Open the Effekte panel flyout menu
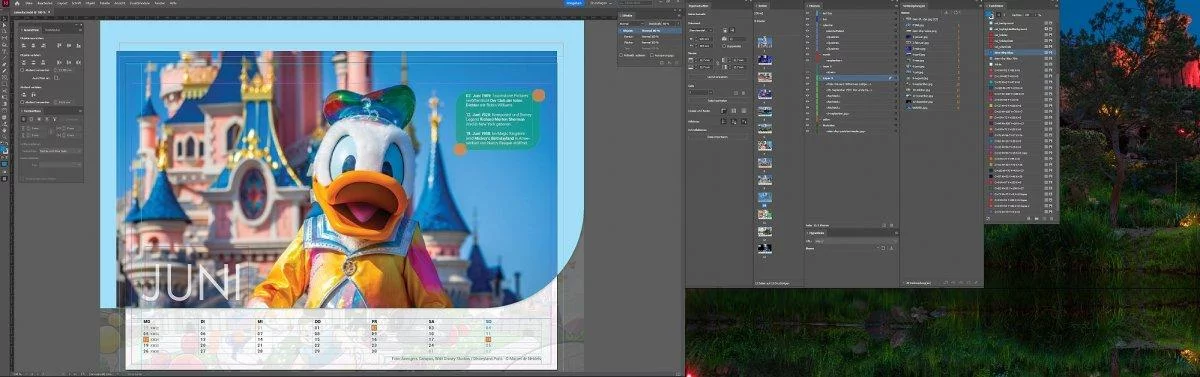 (678, 15)
